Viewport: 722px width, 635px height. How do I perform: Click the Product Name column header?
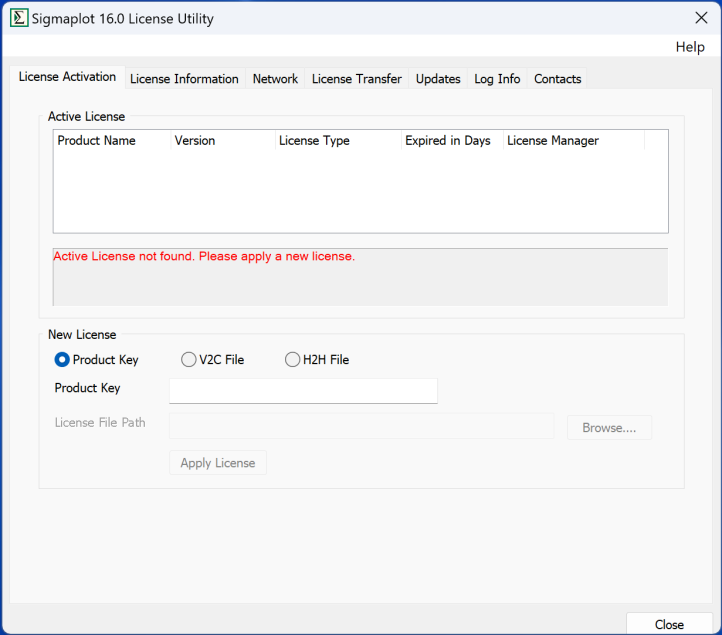coord(112,140)
